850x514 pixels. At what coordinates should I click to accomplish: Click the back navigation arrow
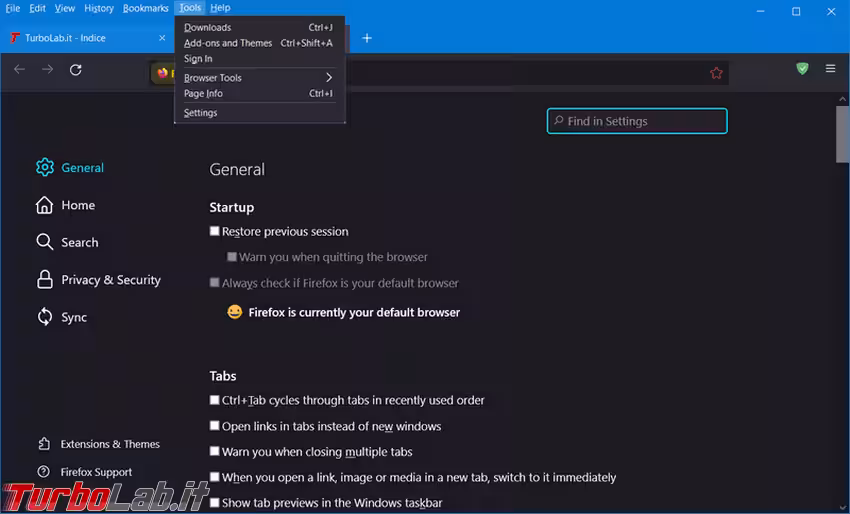pyautogui.click(x=19, y=70)
